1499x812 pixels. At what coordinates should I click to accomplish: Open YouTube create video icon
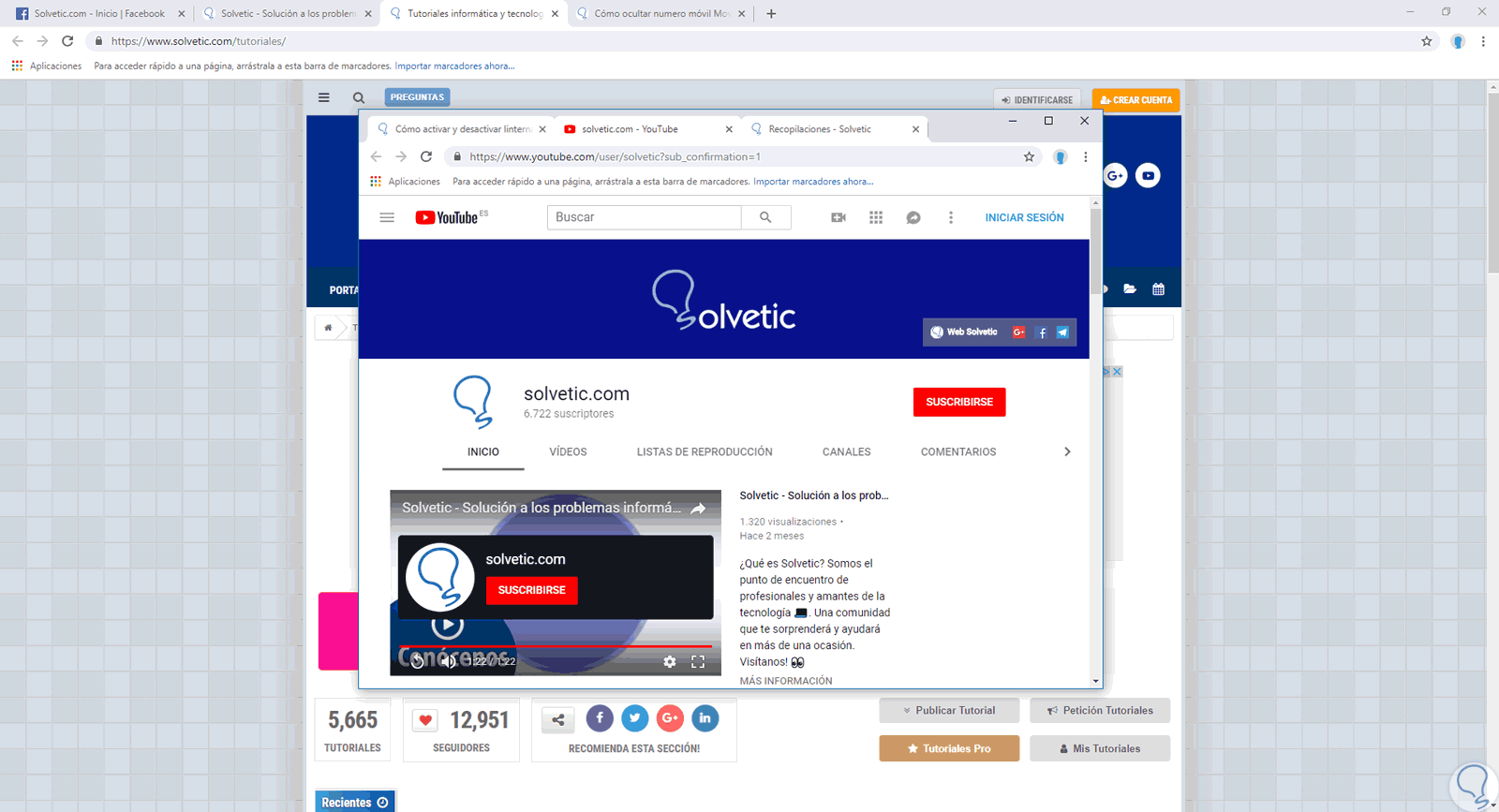coord(839,217)
